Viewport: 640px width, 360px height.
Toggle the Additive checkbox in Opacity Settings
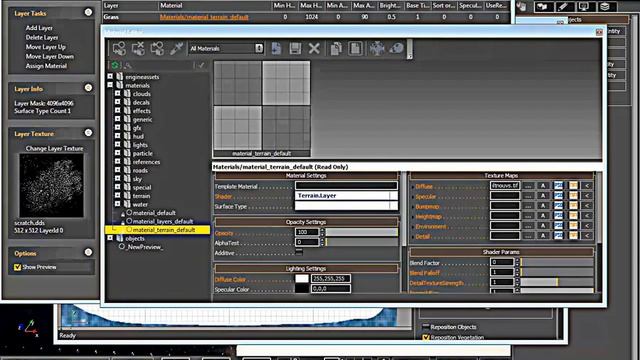299,253
